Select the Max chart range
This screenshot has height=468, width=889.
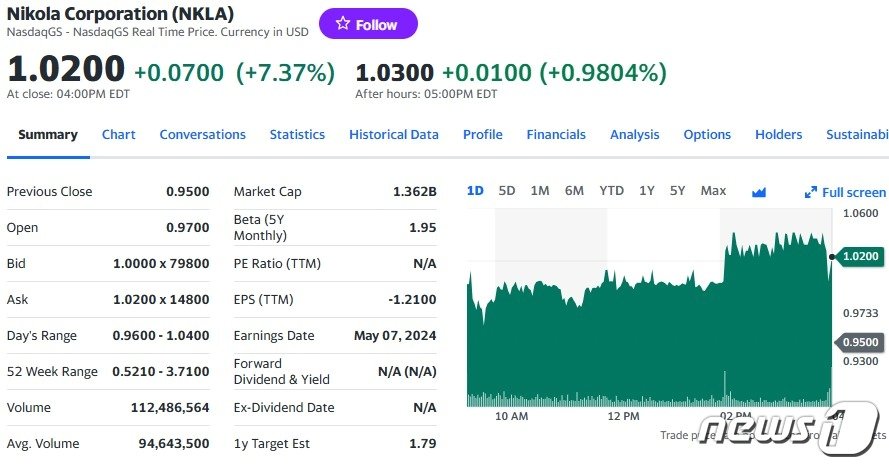[713, 191]
